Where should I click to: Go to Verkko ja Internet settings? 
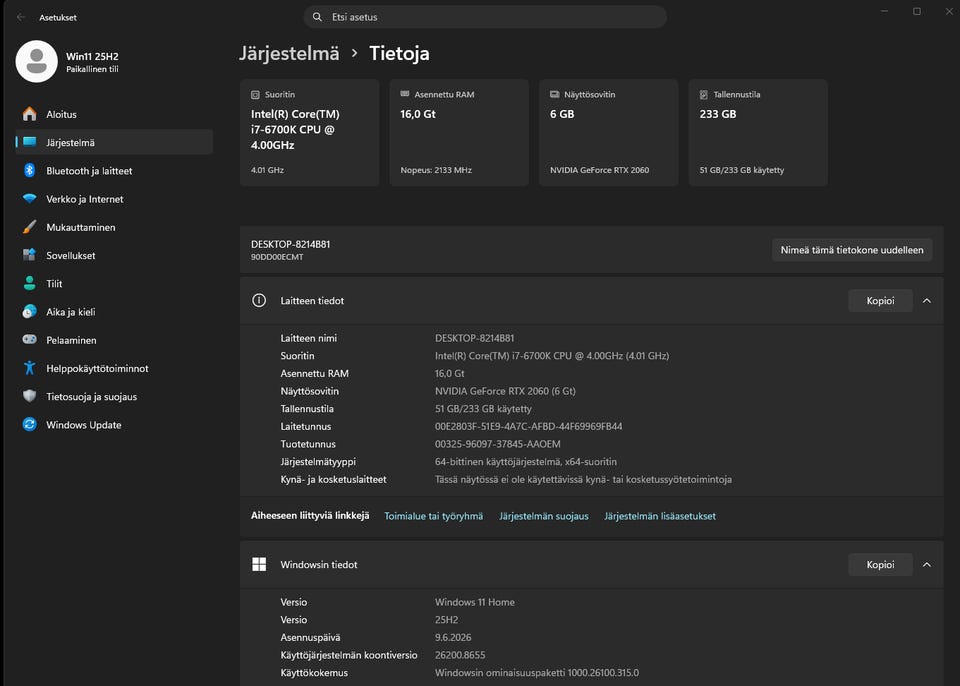coord(114,198)
